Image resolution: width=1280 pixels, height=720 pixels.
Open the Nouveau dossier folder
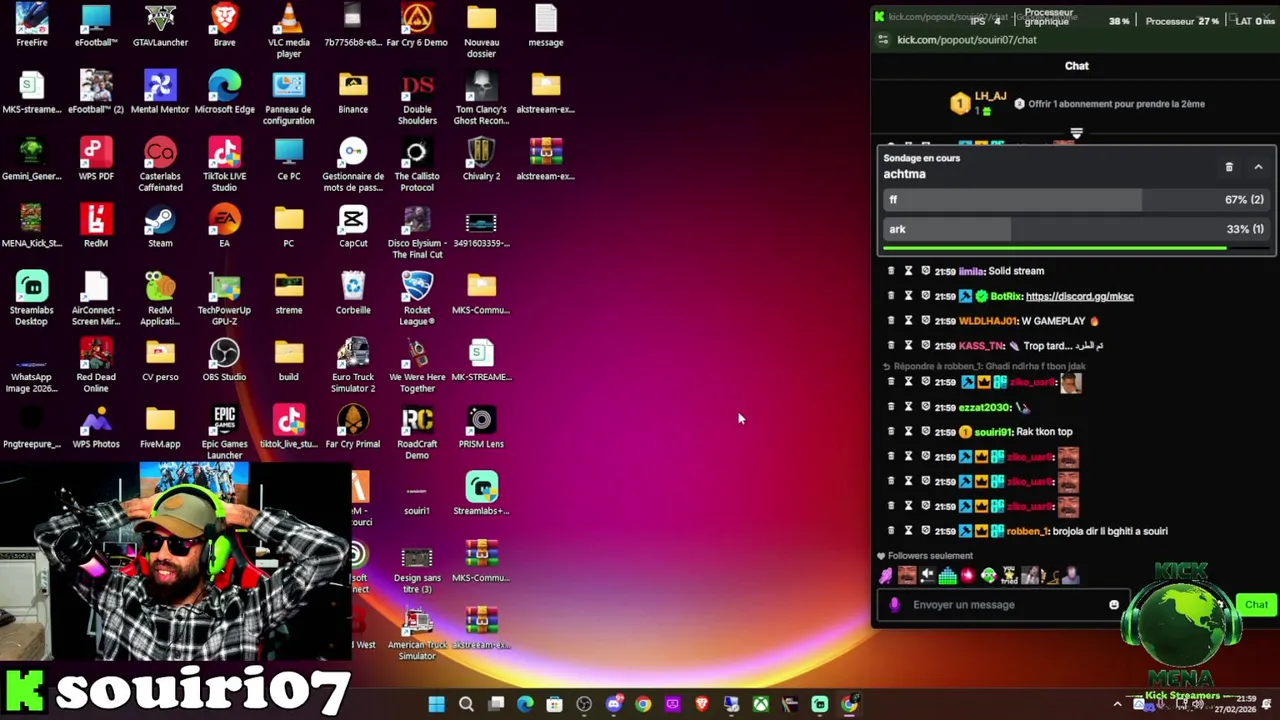coord(481,31)
